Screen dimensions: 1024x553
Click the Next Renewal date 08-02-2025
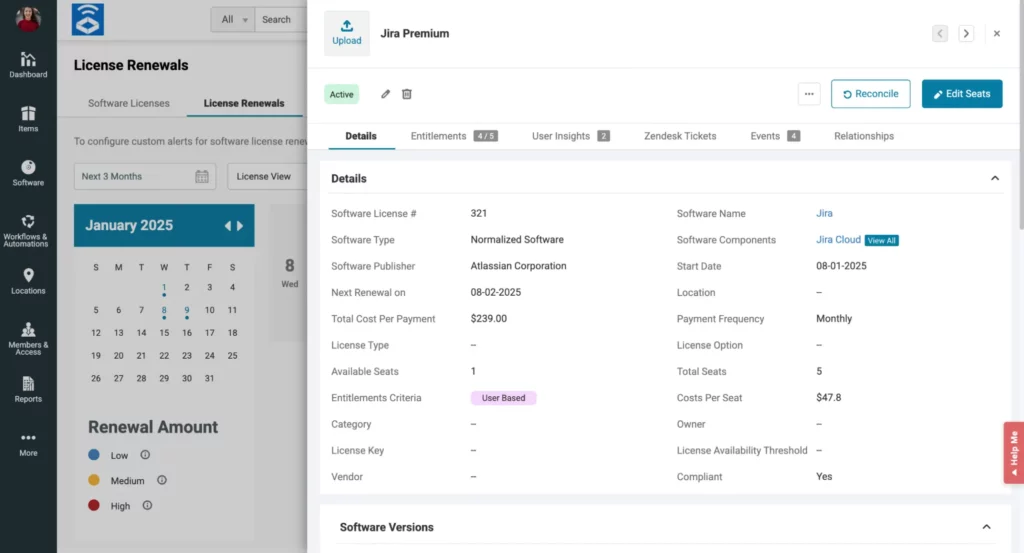[x=496, y=292]
